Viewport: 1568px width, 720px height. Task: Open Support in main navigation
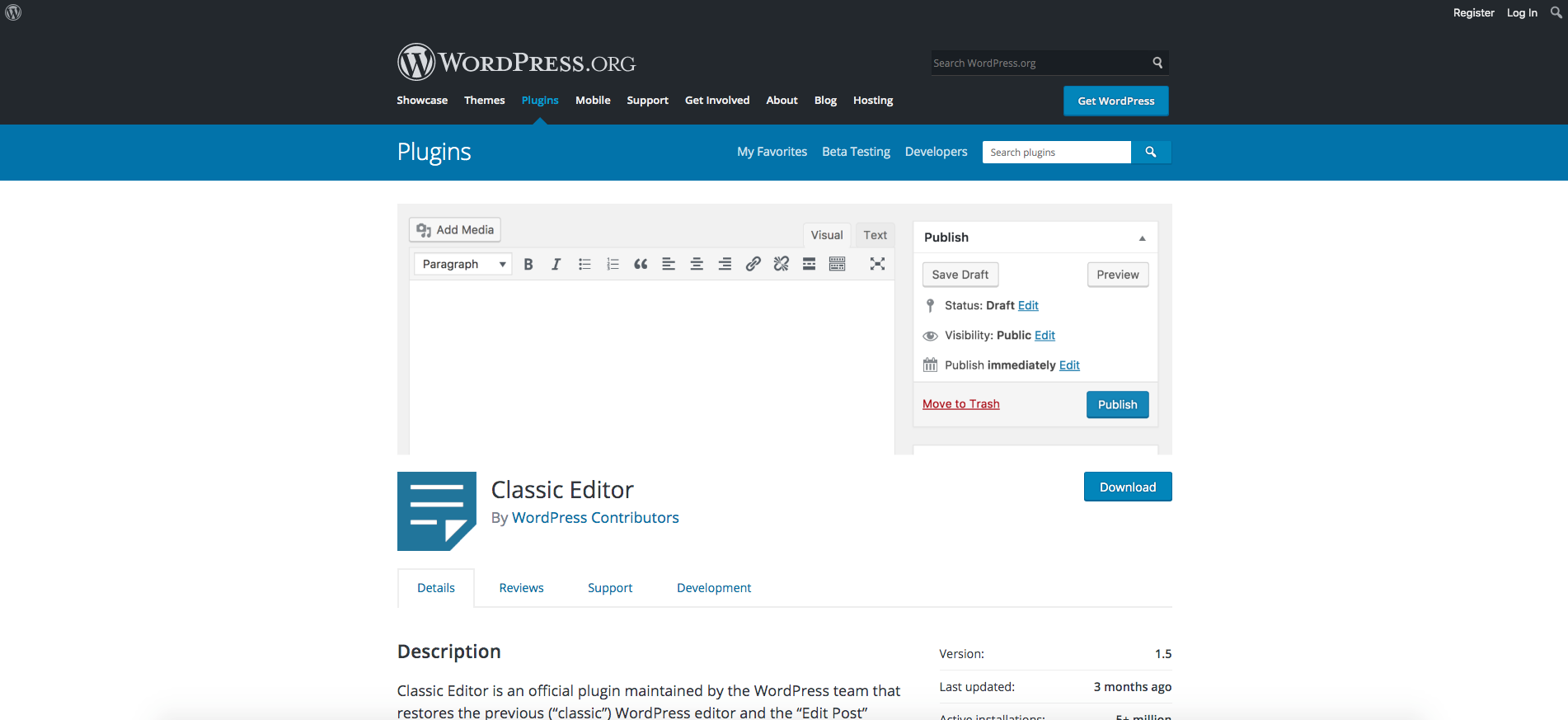tap(647, 101)
